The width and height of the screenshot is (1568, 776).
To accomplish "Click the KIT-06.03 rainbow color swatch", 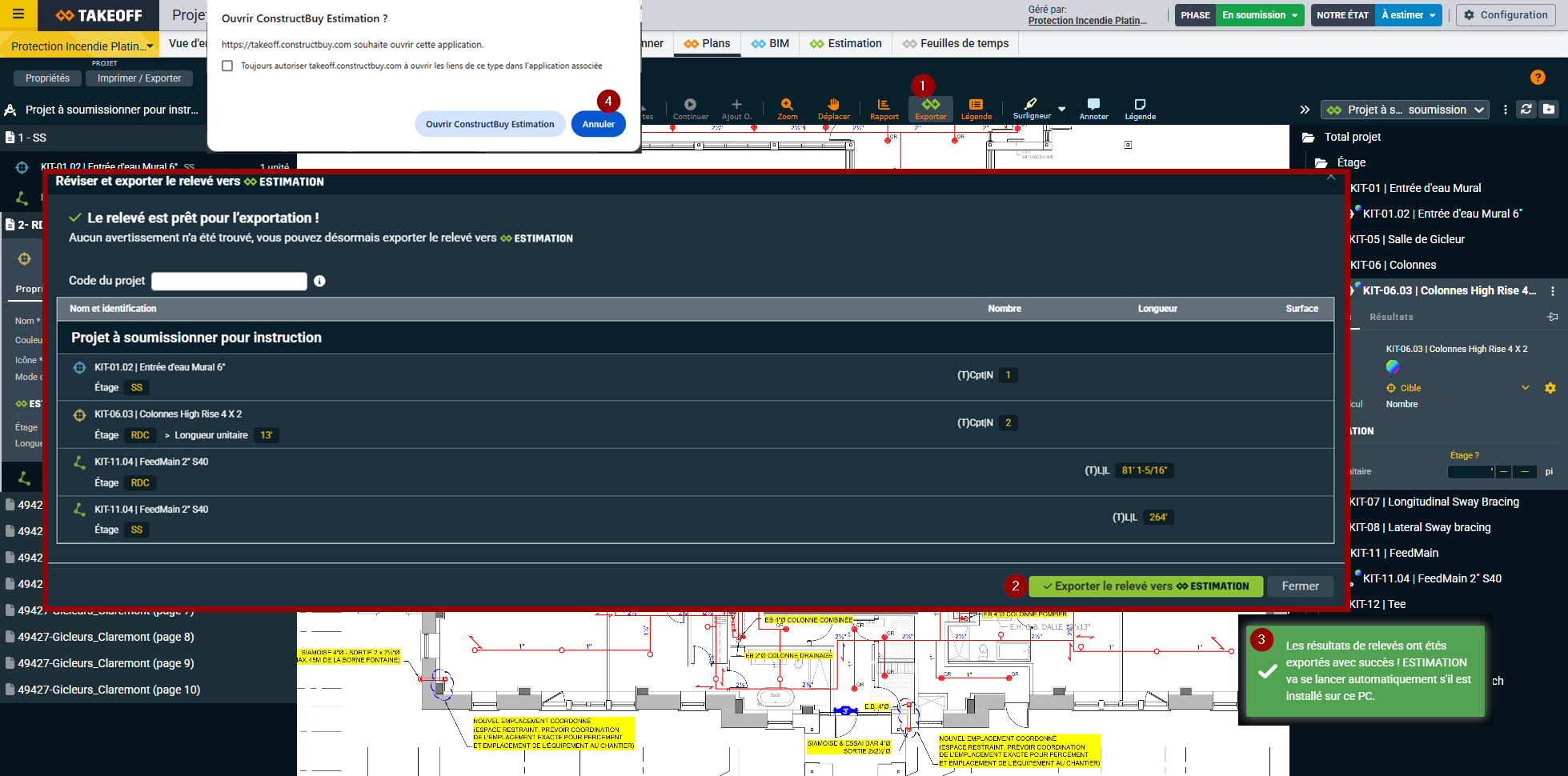I will click(x=1393, y=366).
